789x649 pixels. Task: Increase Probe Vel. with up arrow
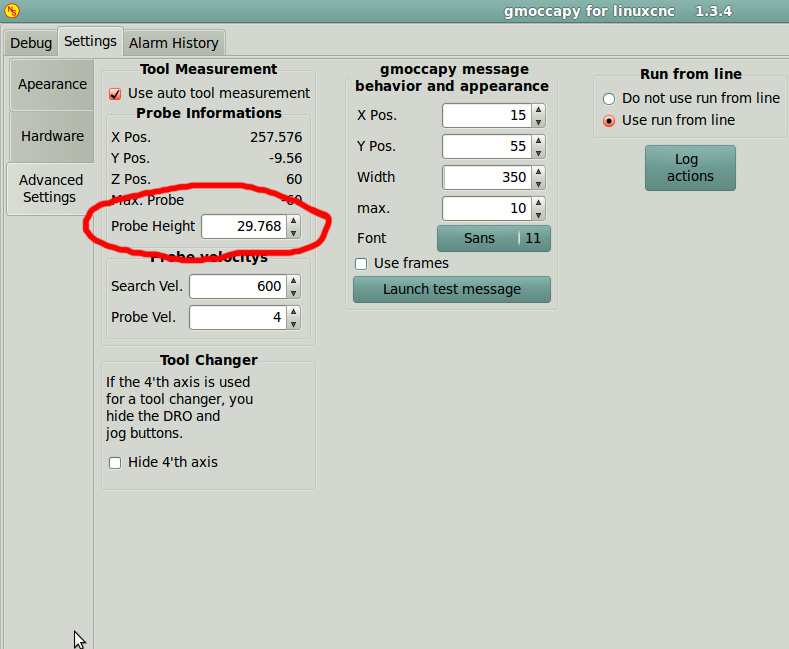(x=293, y=312)
